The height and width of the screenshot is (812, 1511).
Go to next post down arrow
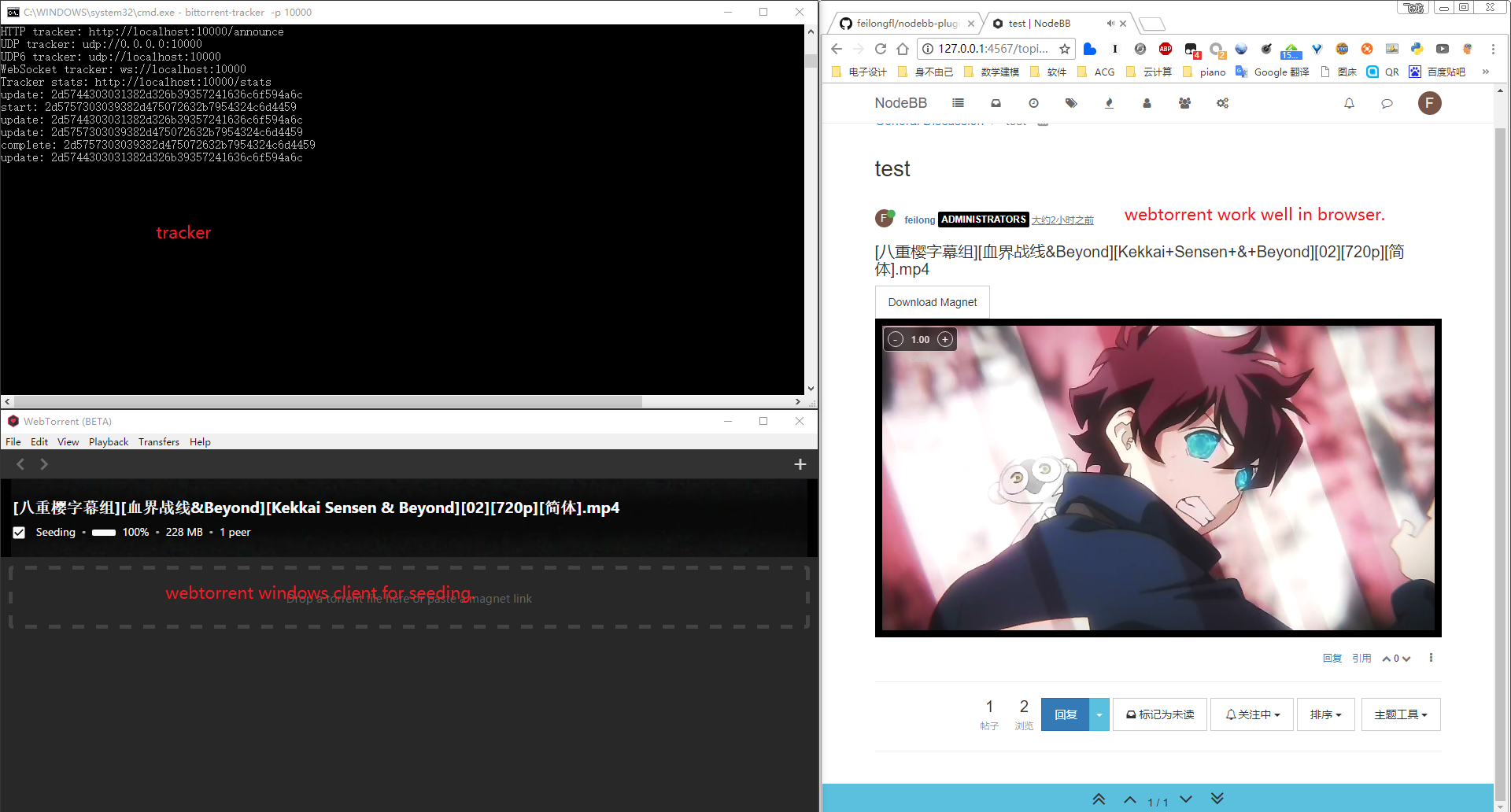pos(1186,799)
